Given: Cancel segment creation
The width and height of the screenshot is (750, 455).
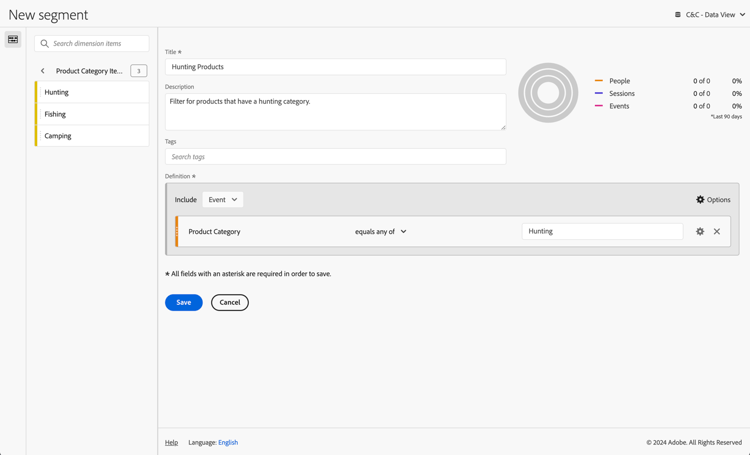Looking at the screenshot, I should click(230, 302).
